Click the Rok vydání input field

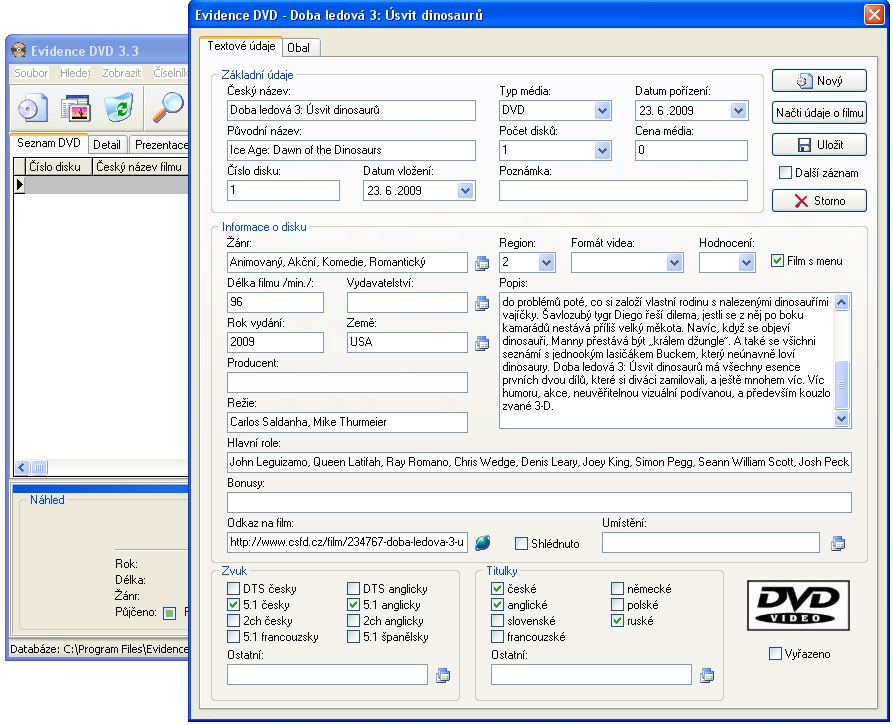(275, 342)
